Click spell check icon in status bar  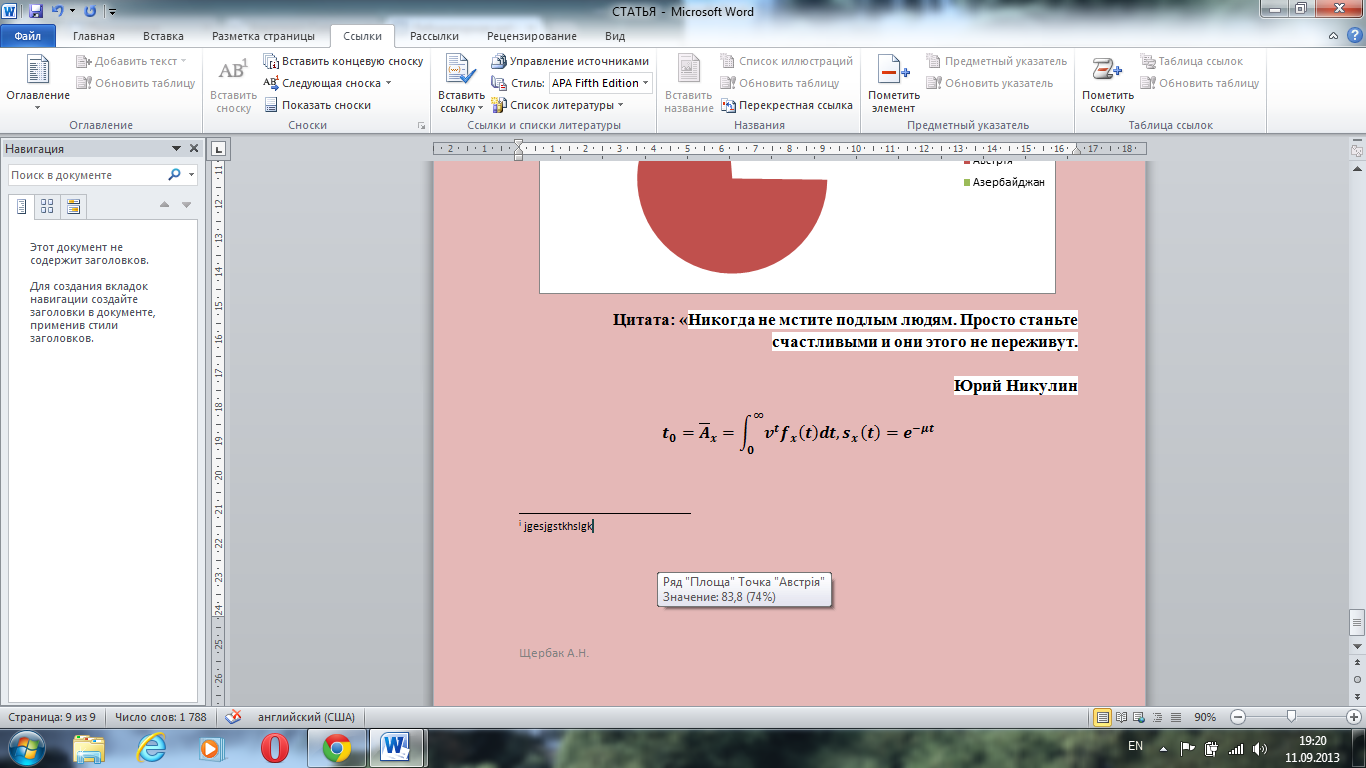point(233,717)
